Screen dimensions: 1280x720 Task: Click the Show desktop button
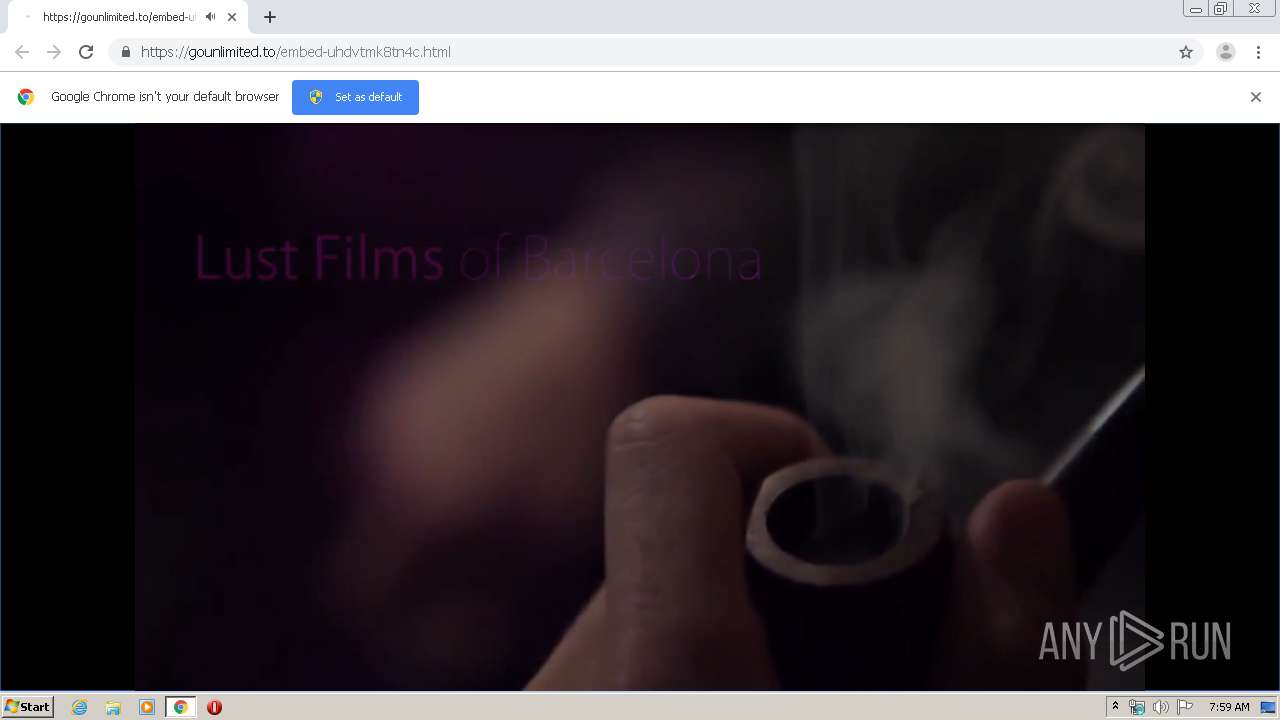point(1269,707)
